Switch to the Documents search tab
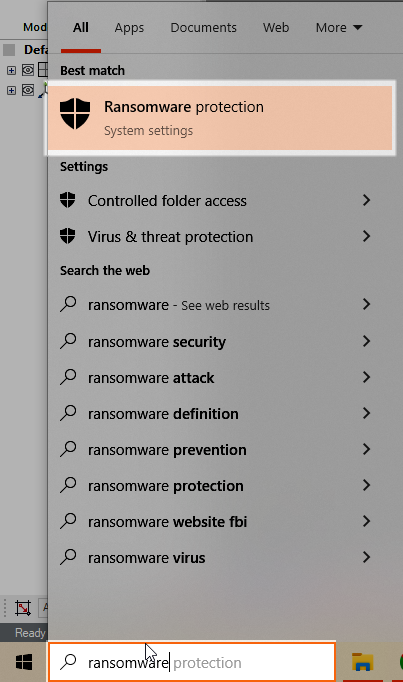 203,27
